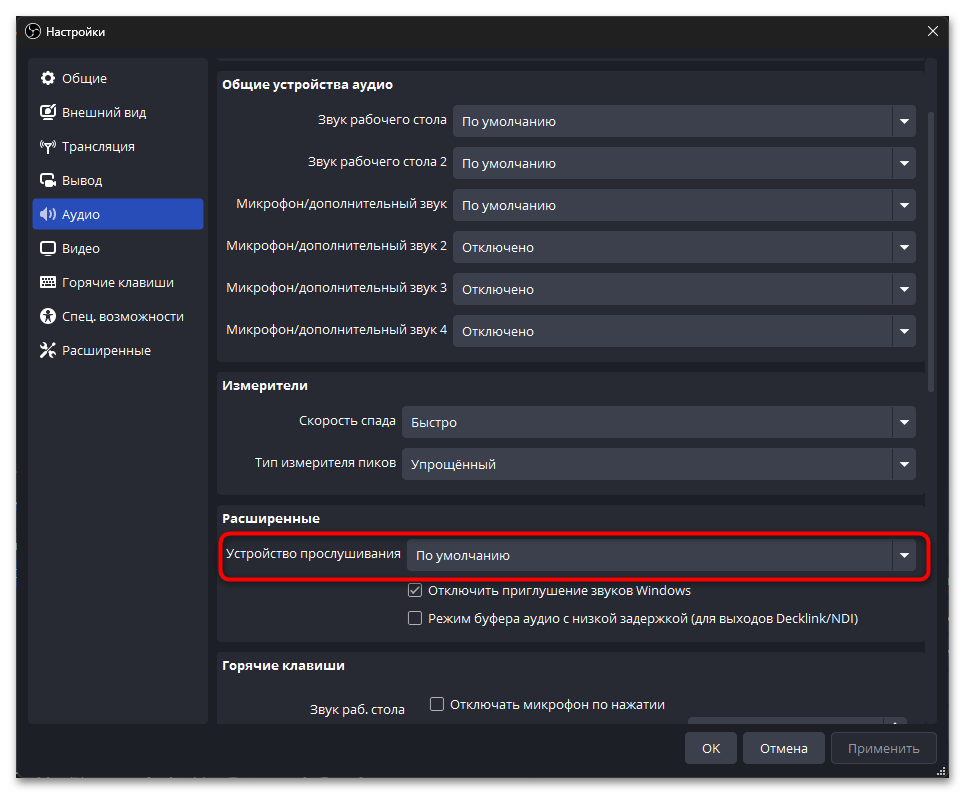Viewport: 965px width, 794px height.
Task: Expand the Микрофон/дополнительный звук 2 dropdown
Action: [684, 247]
